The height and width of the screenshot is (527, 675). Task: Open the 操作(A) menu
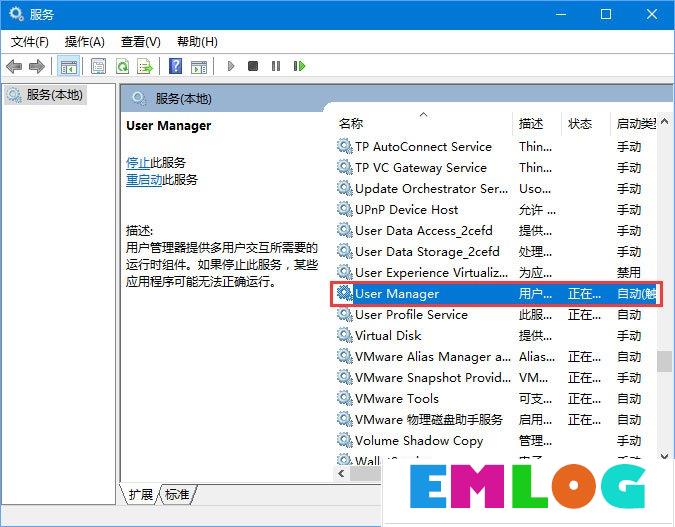84,42
